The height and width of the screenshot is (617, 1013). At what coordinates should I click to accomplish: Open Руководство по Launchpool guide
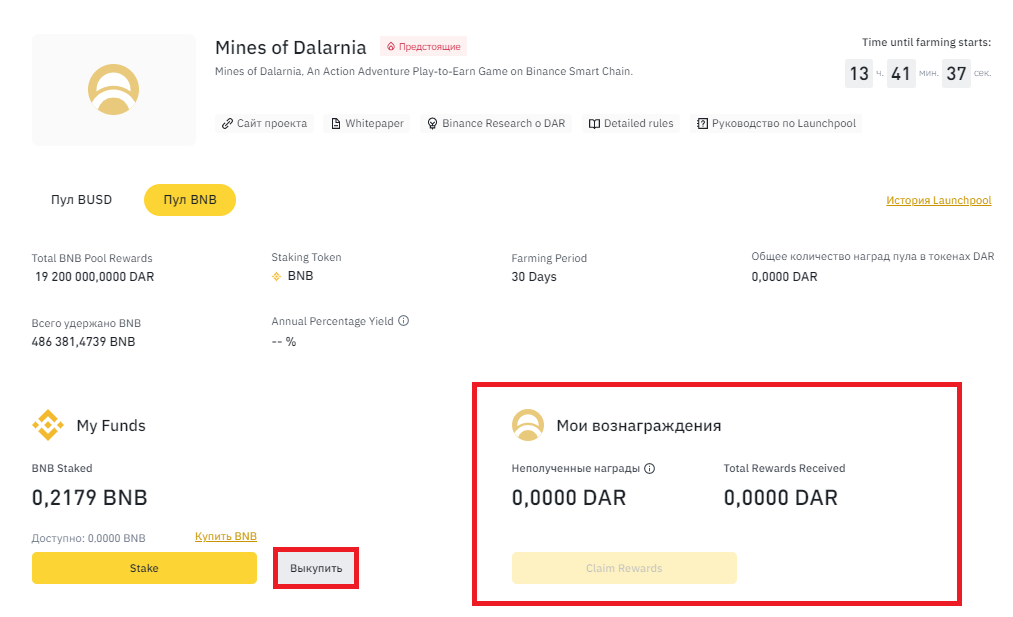777,123
